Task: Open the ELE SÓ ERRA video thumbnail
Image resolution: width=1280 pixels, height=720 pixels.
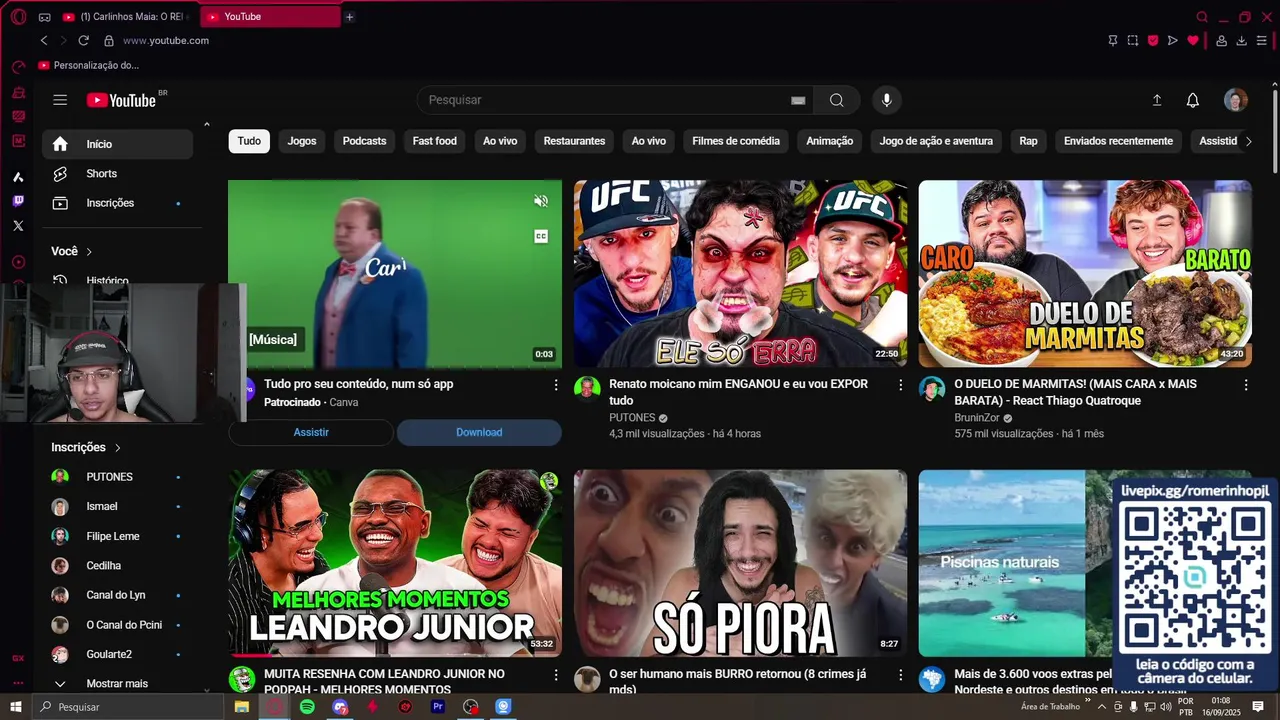Action: 740,274
